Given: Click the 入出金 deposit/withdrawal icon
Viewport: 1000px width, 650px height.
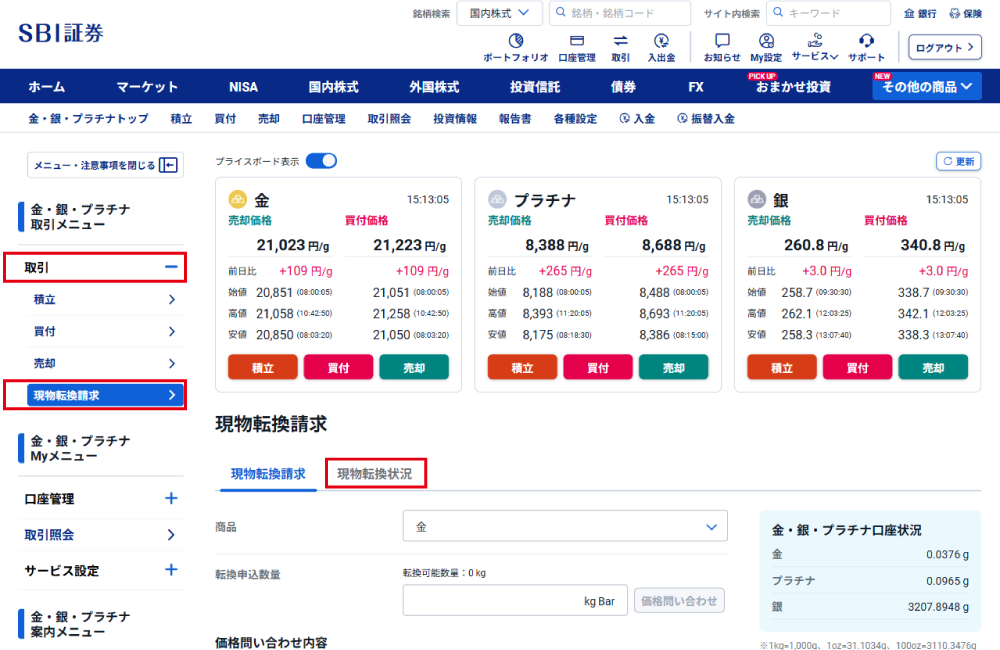Looking at the screenshot, I should point(661,42).
